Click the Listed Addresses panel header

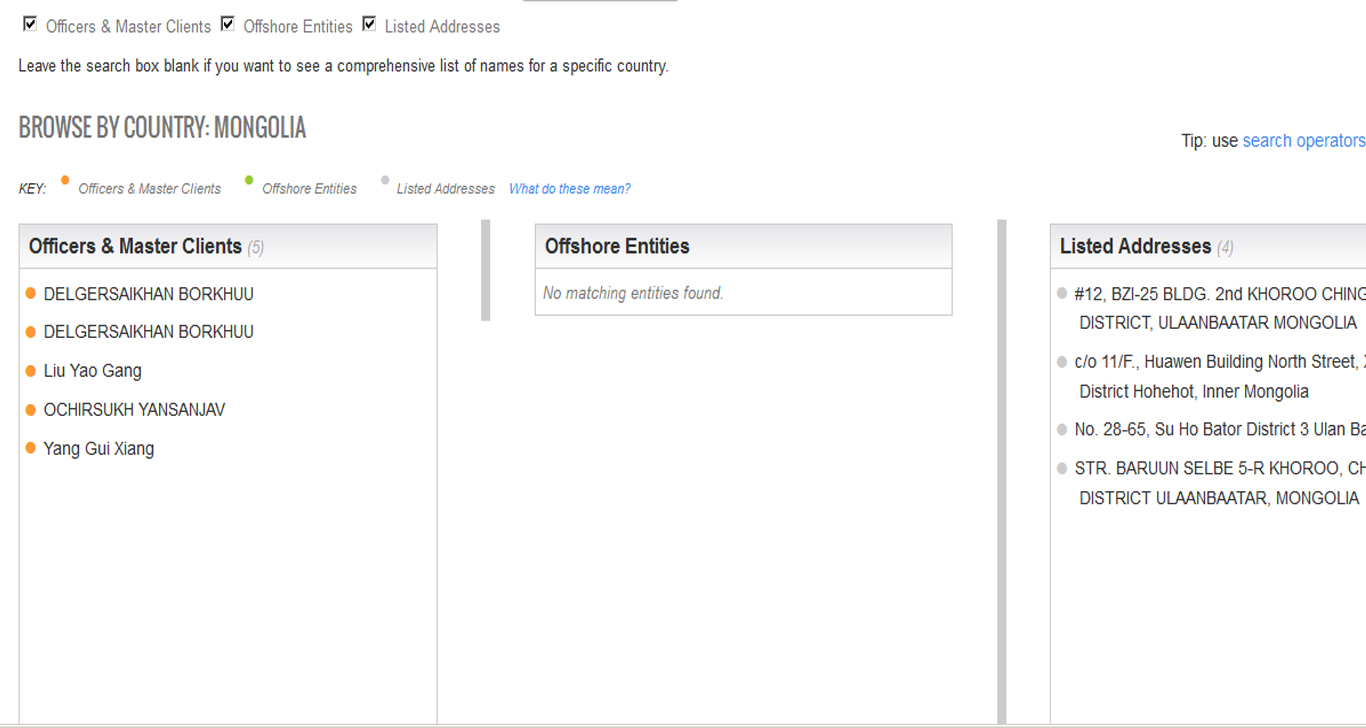(1135, 247)
